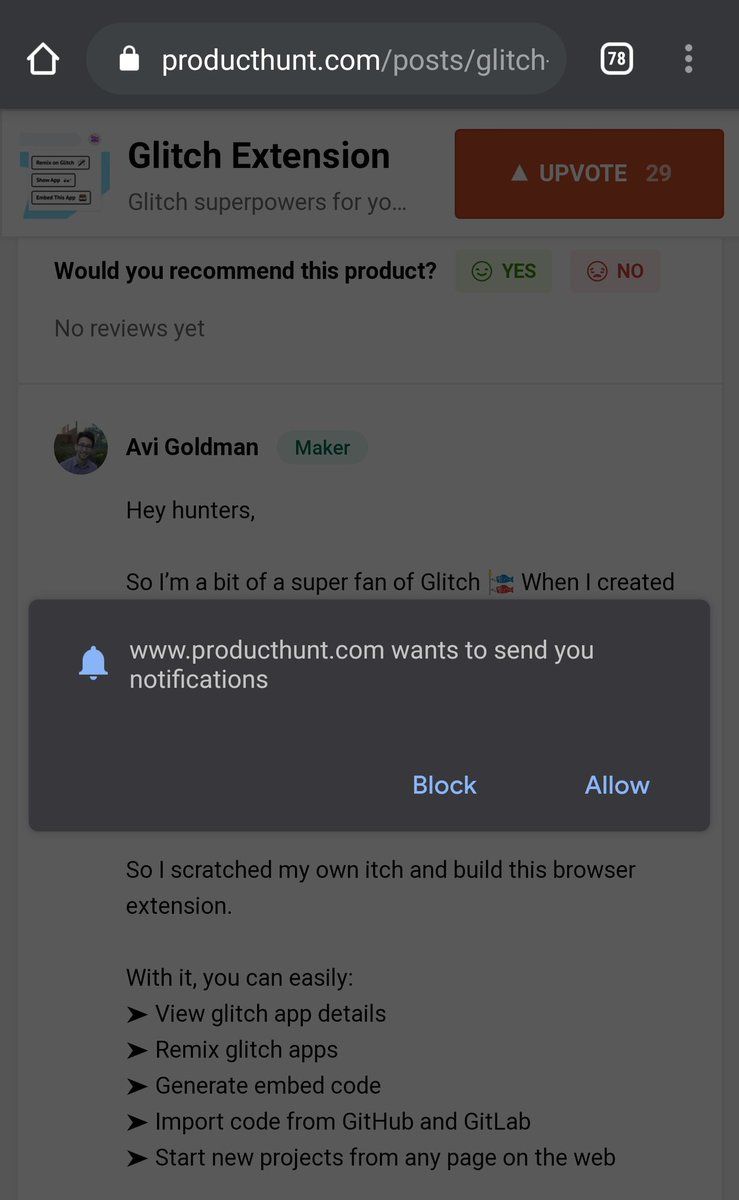Tap the address bar URL field
Screen dimensions: 739x1200
(354, 60)
